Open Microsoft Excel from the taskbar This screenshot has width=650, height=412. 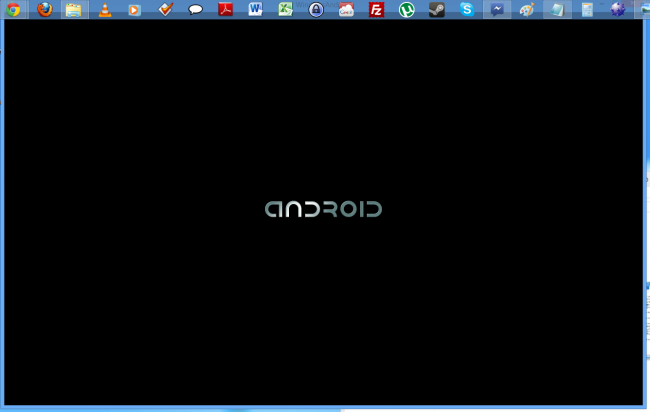pos(286,9)
